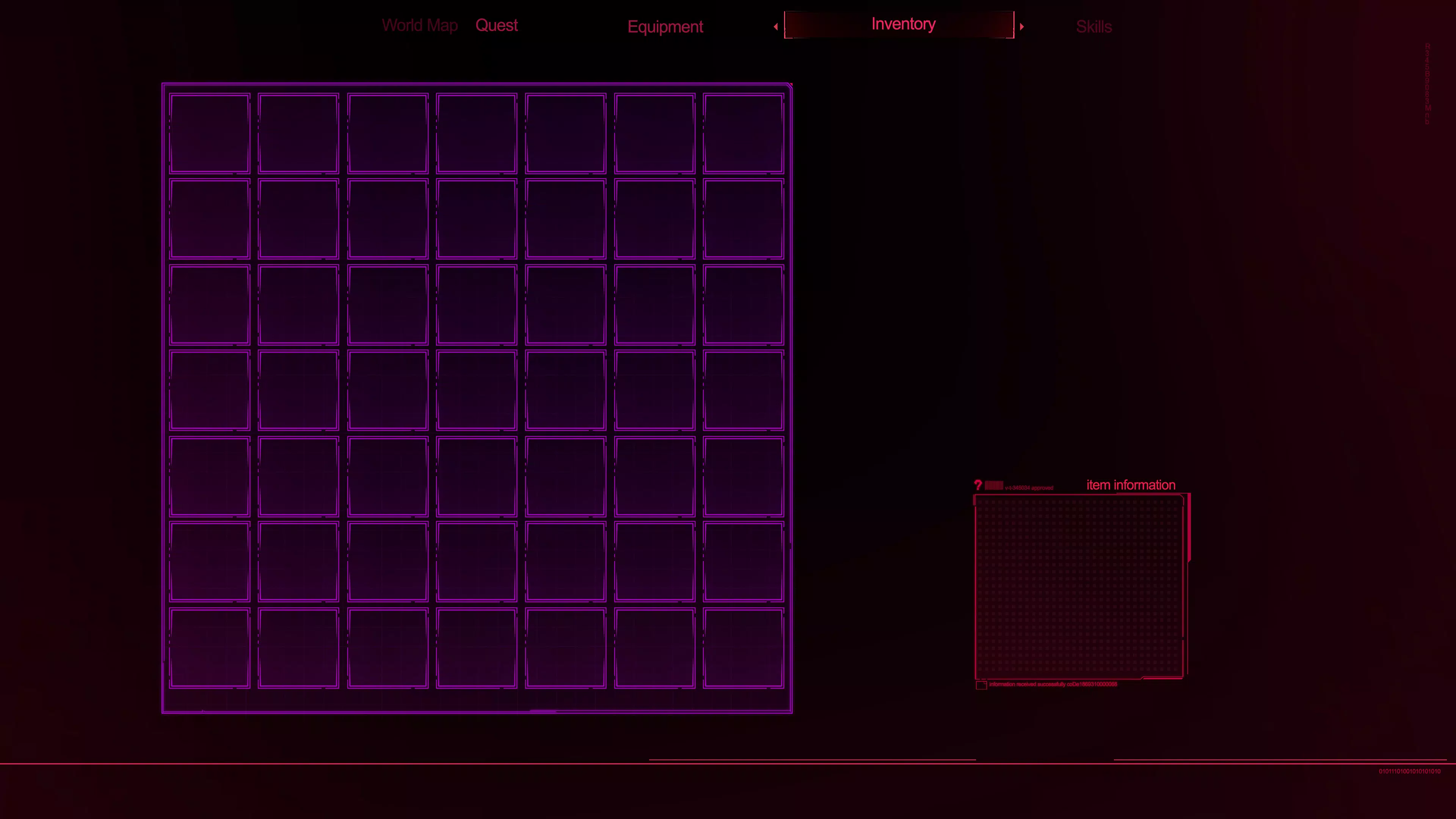Open the Equipment tab
The image size is (1456, 819).
(x=665, y=27)
